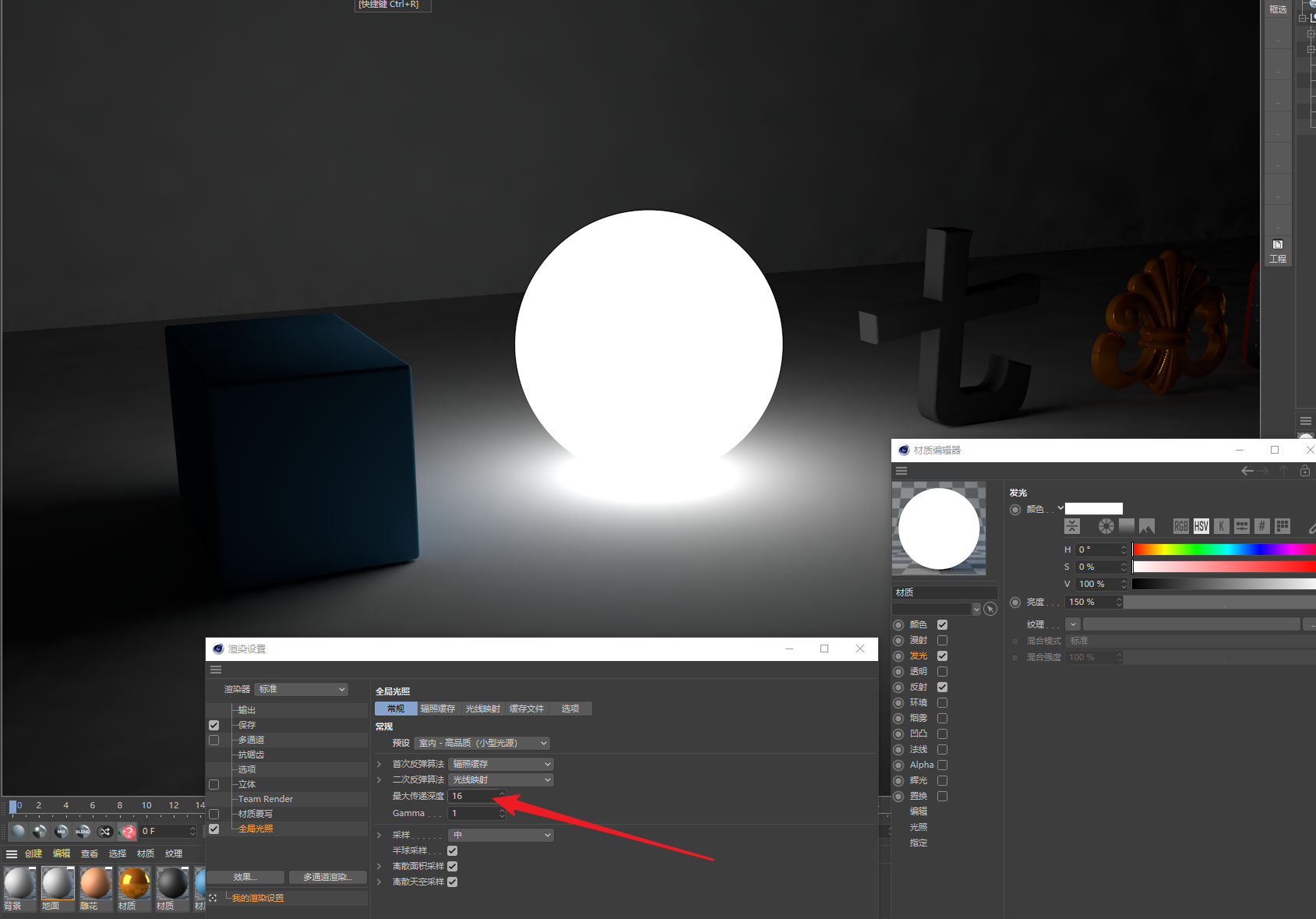Image resolution: width=1316 pixels, height=919 pixels.
Task: Enable the 透明 channel checkbox
Action: coord(942,671)
